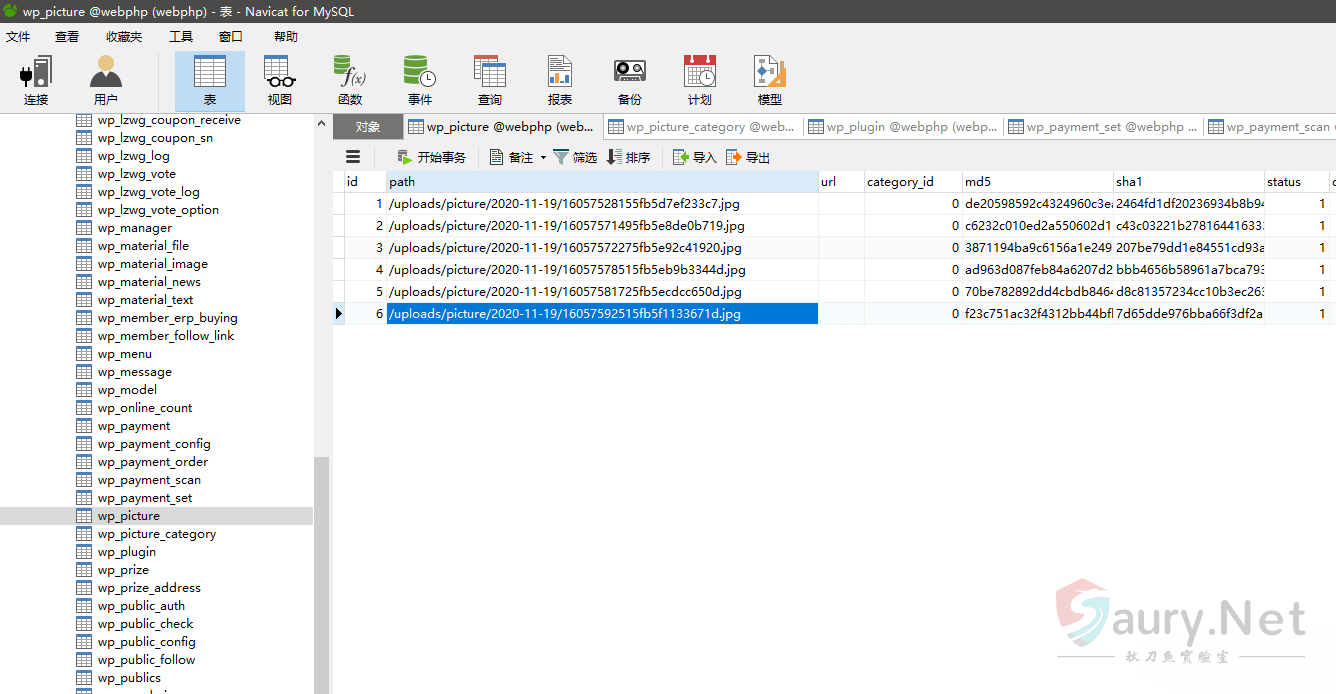This screenshot has width=1336, height=694.
Task: Open the Query (查询) toolbar icon
Action: pyautogui.click(x=490, y=80)
